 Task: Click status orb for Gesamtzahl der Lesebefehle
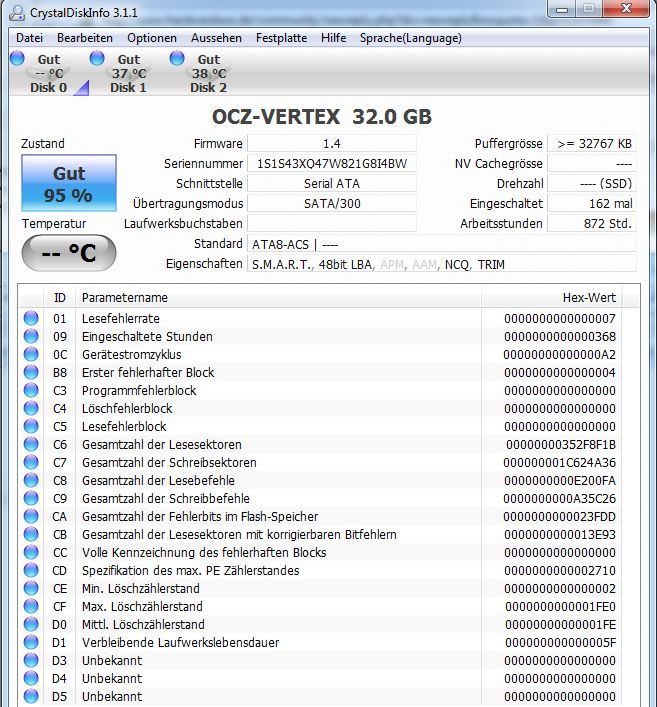click(x=31, y=480)
